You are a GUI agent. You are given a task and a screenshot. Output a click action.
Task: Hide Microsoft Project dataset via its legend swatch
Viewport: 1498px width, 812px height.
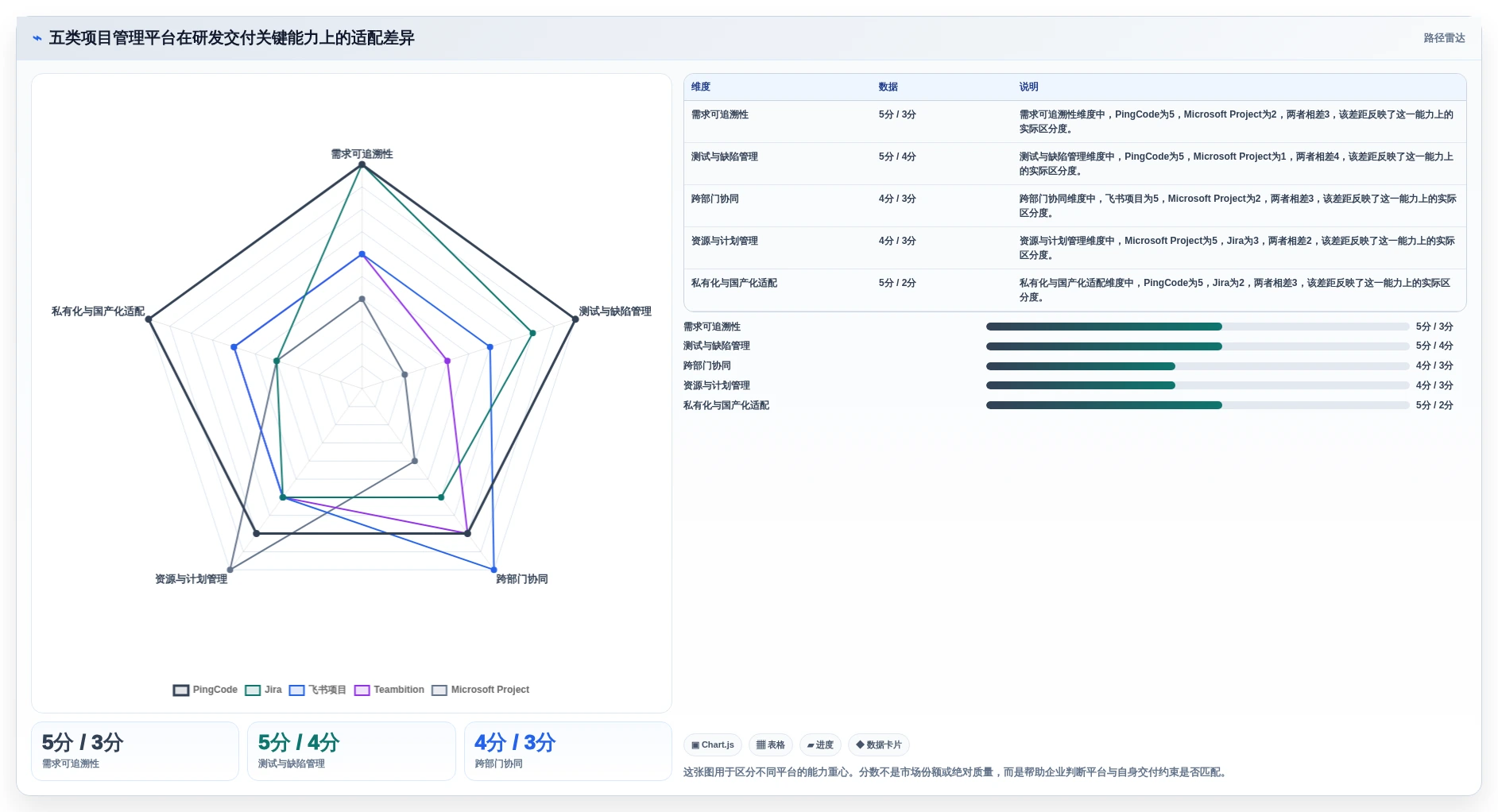coord(439,690)
